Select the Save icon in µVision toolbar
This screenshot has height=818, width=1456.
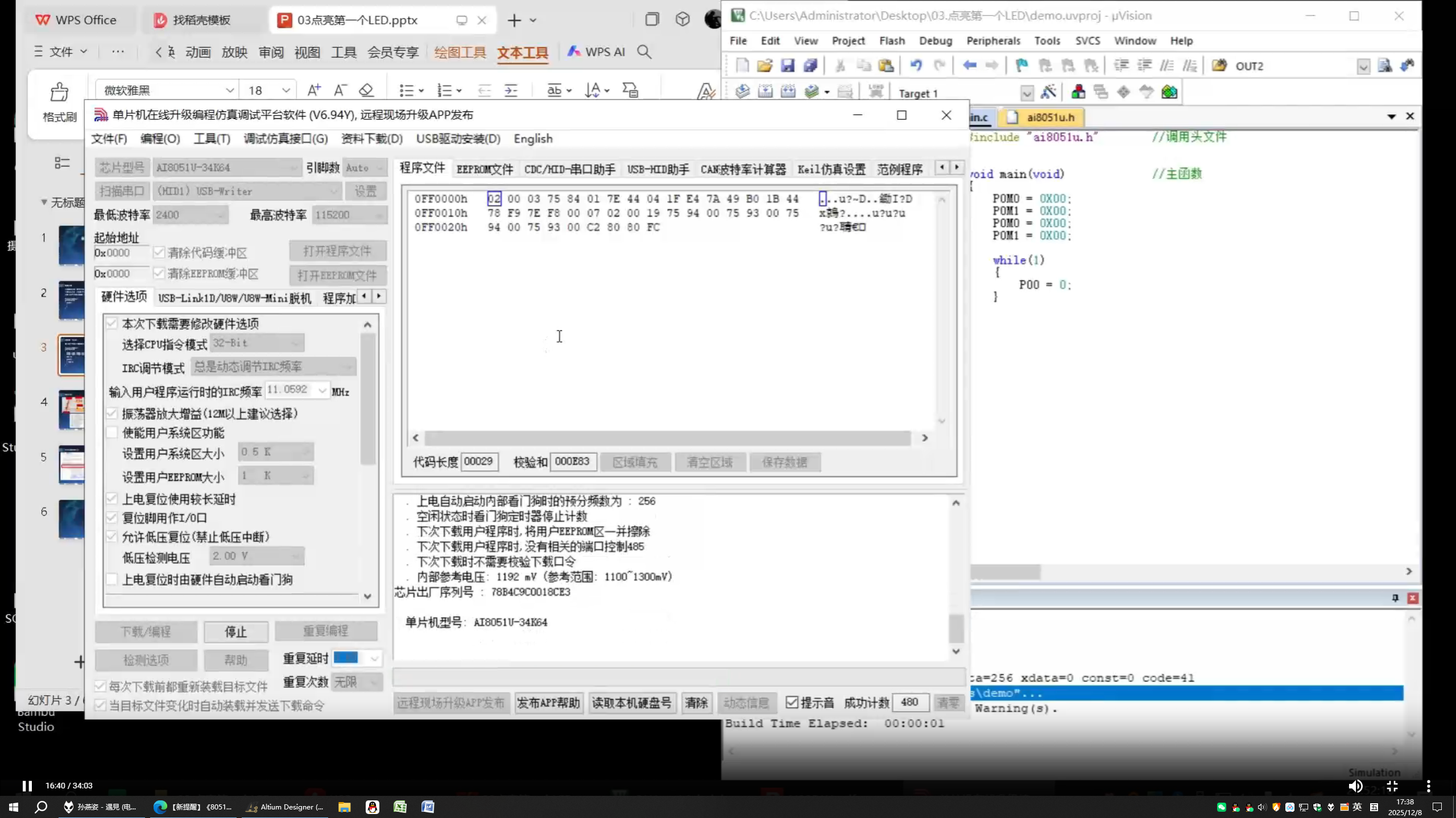click(x=788, y=65)
